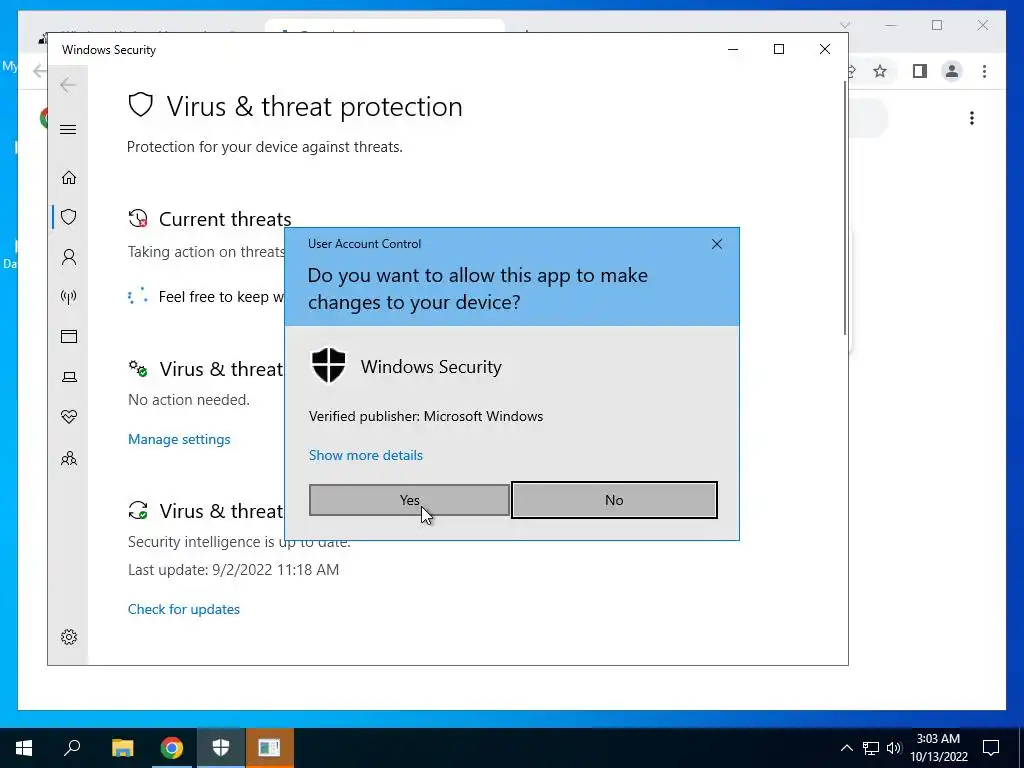The width and height of the screenshot is (1024, 768).
Task: Click the Current threats history icon
Action: tap(138, 219)
